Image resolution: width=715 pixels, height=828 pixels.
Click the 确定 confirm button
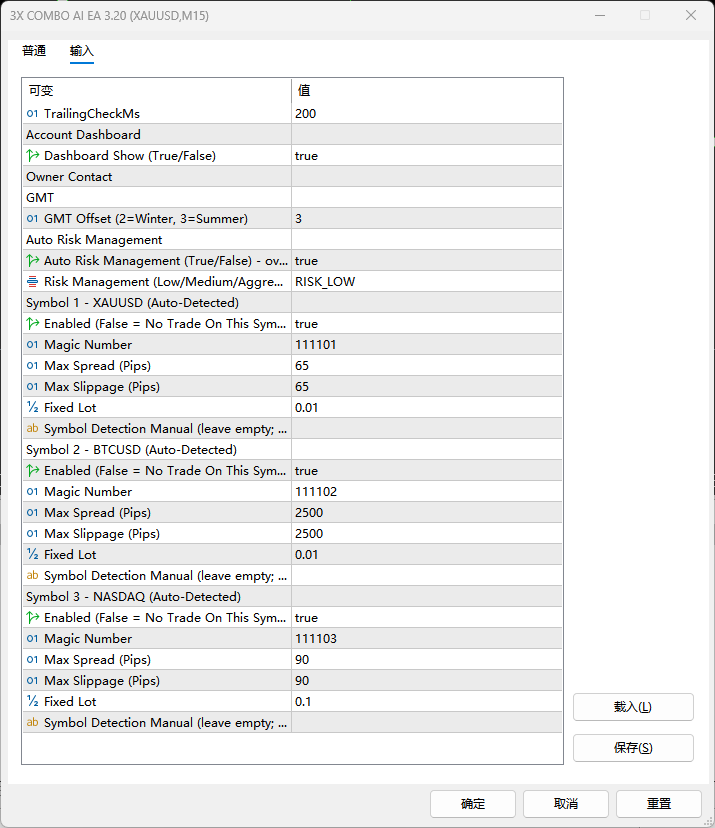(x=473, y=804)
